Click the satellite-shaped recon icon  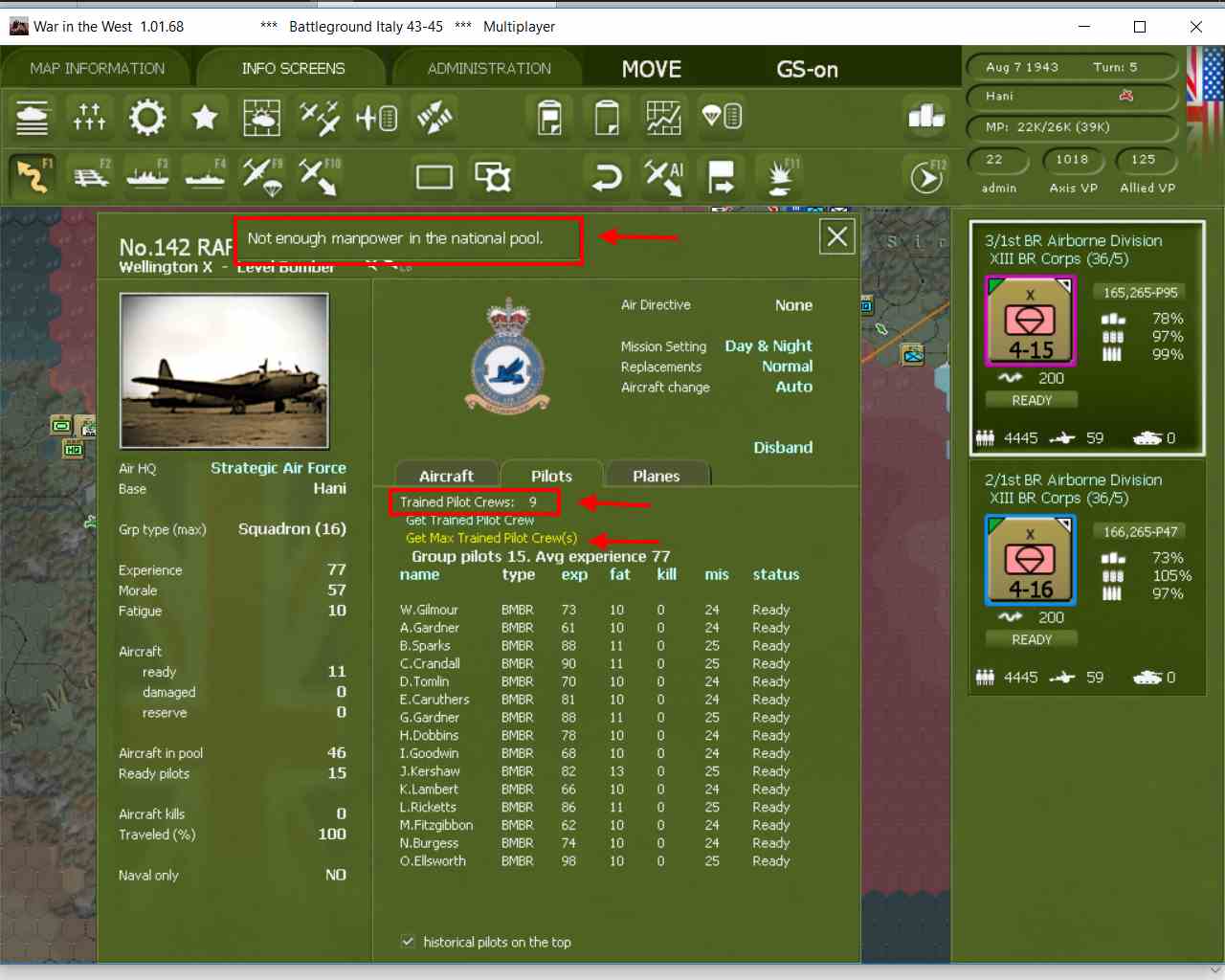(434, 117)
